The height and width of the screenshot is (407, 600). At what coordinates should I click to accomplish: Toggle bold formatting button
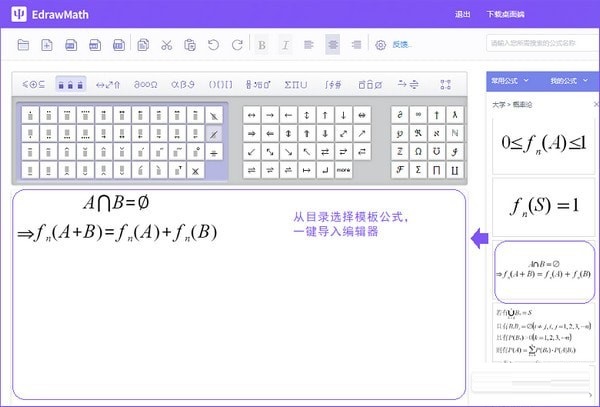pos(262,44)
